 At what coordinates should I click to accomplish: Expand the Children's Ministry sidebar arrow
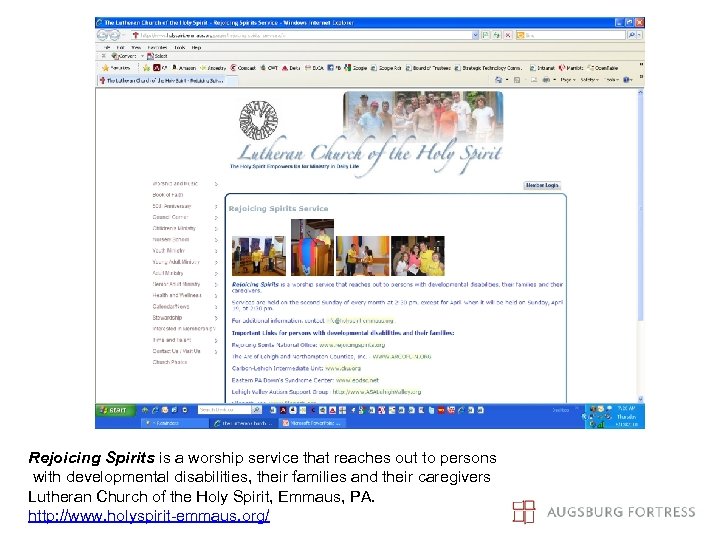(x=216, y=229)
